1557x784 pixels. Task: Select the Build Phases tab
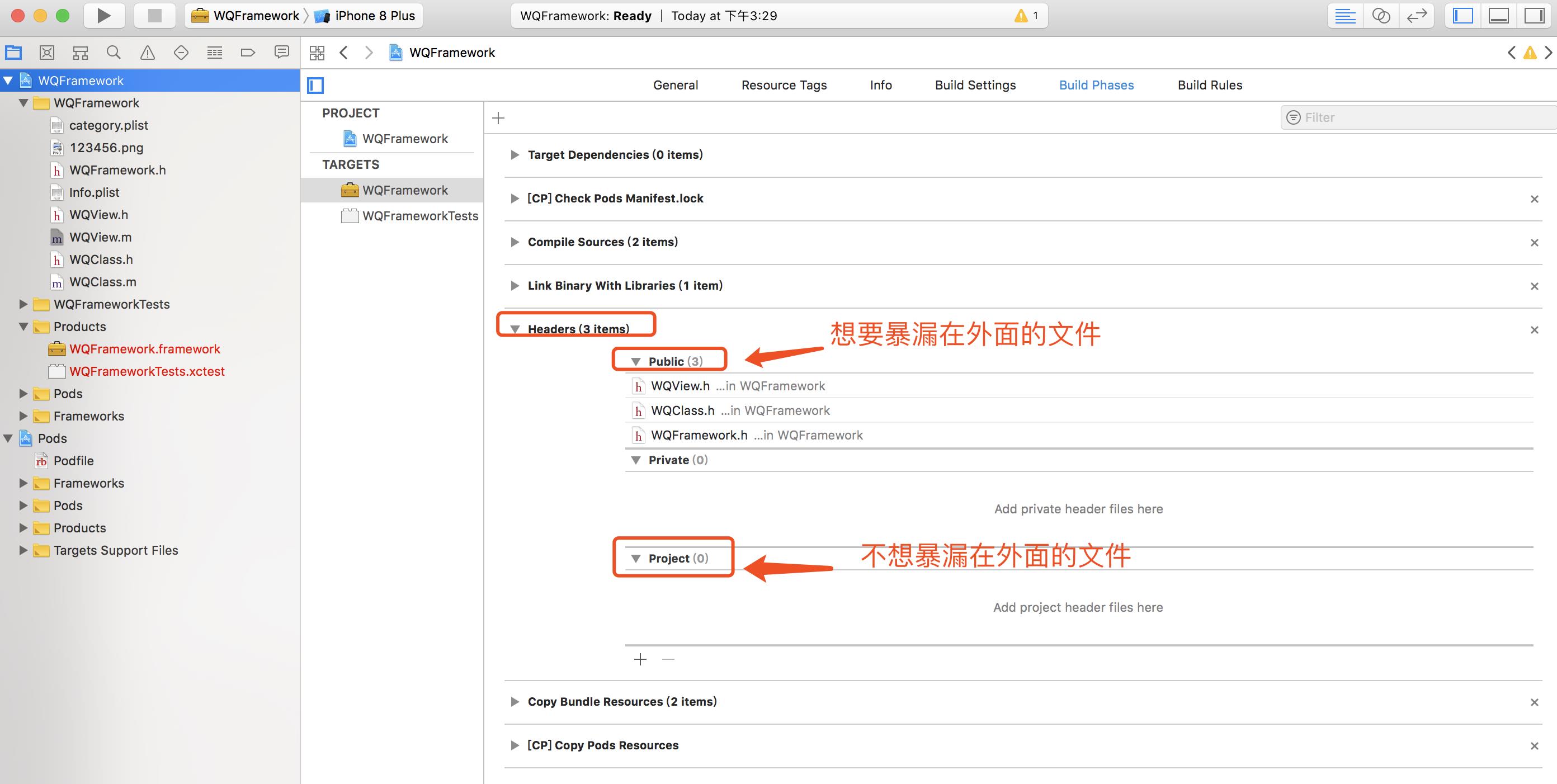pos(1096,85)
